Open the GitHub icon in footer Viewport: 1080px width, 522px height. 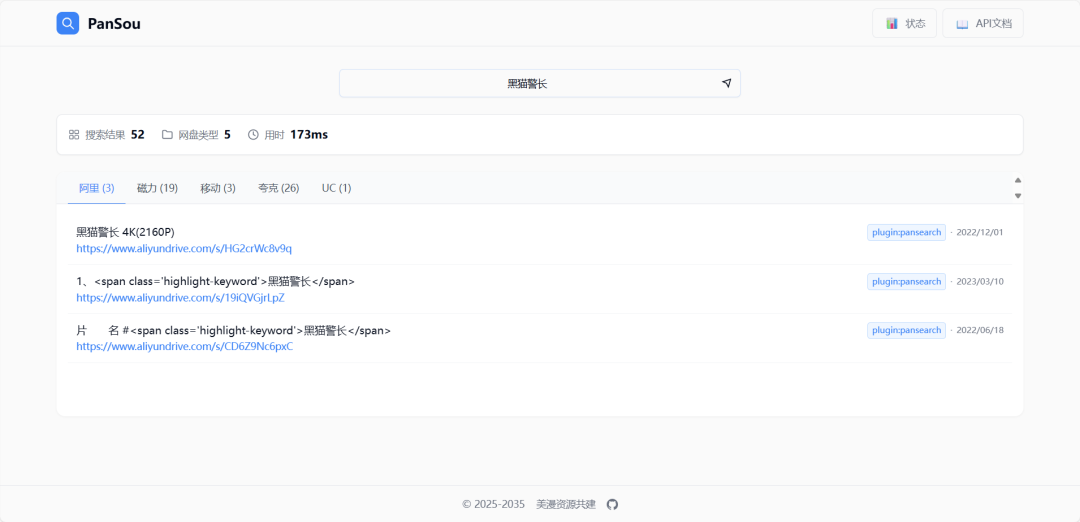[612, 504]
